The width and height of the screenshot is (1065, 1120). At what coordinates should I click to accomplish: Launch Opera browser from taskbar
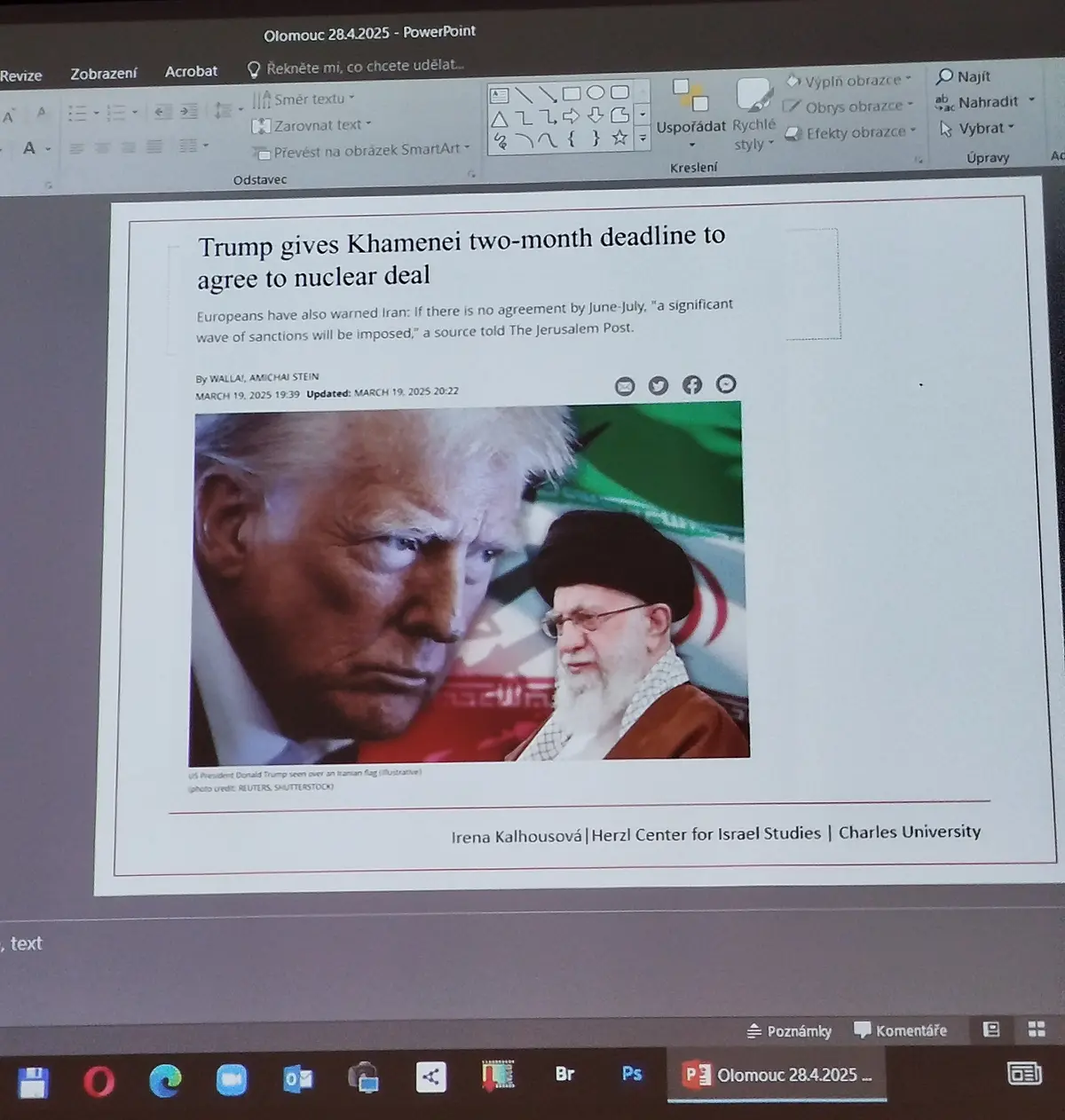(x=99, y=1082)
